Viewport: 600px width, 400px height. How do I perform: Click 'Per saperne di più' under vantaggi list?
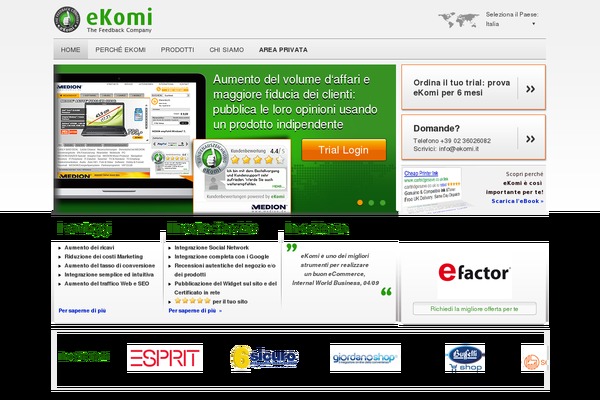tap(82, 310)
